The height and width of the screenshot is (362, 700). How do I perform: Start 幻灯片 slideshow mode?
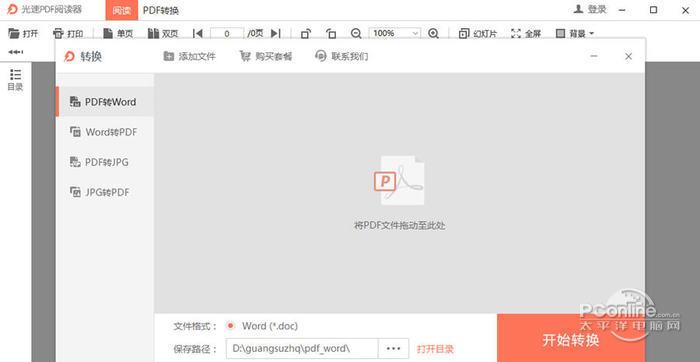click(478, 33)
